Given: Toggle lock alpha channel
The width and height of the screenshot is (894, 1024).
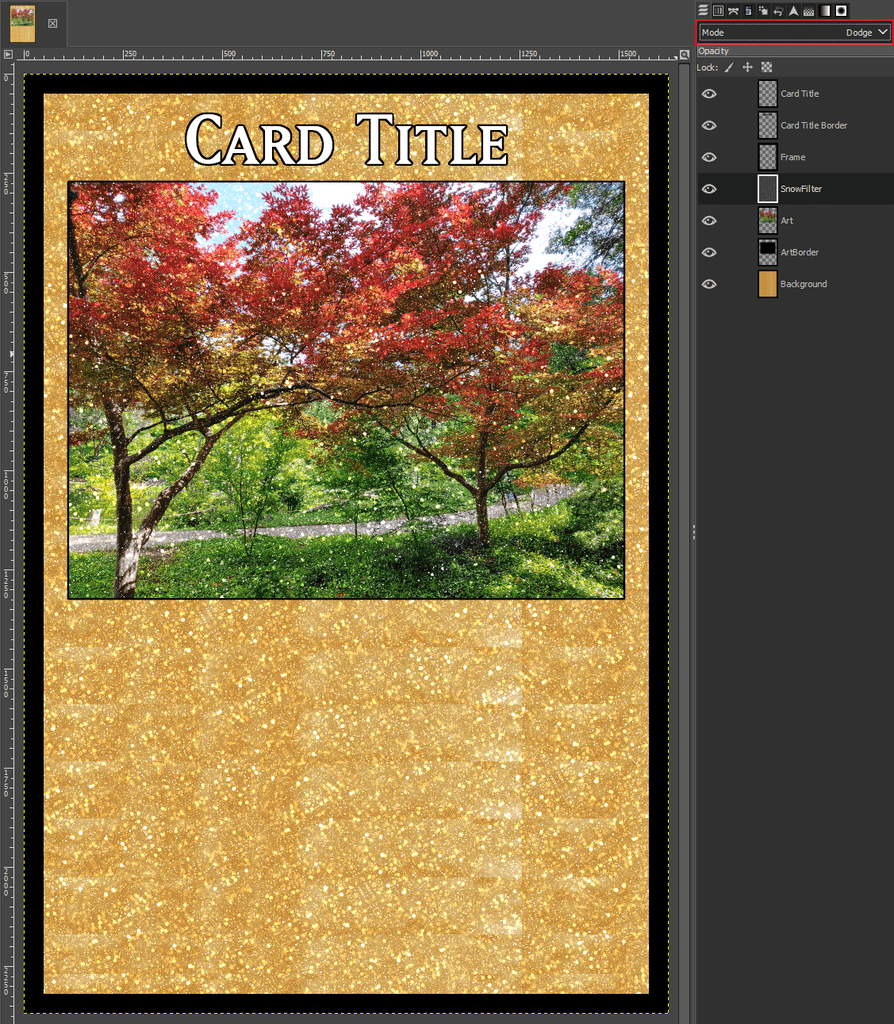Looking at the screenshot, I should [766, 67].
